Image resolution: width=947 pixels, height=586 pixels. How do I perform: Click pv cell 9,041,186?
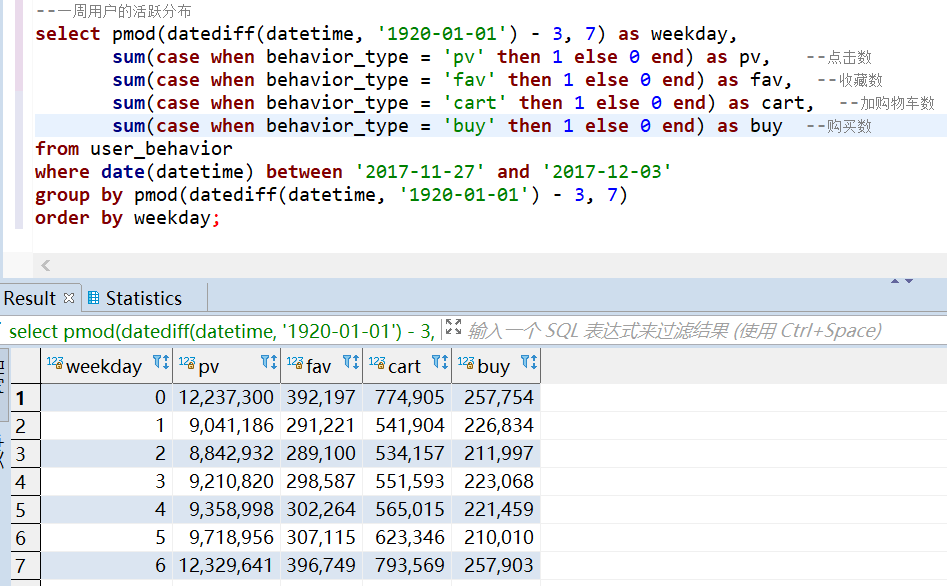click(x=226, y=425)
